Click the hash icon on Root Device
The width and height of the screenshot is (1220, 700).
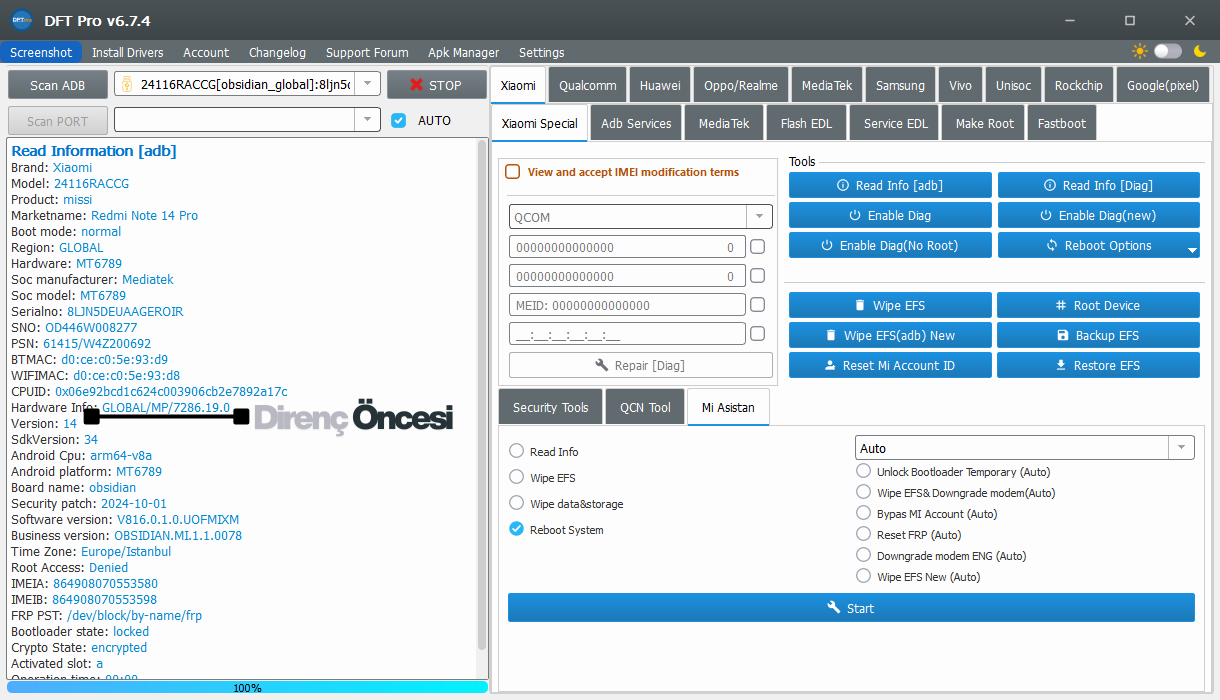coord(1060,305)
